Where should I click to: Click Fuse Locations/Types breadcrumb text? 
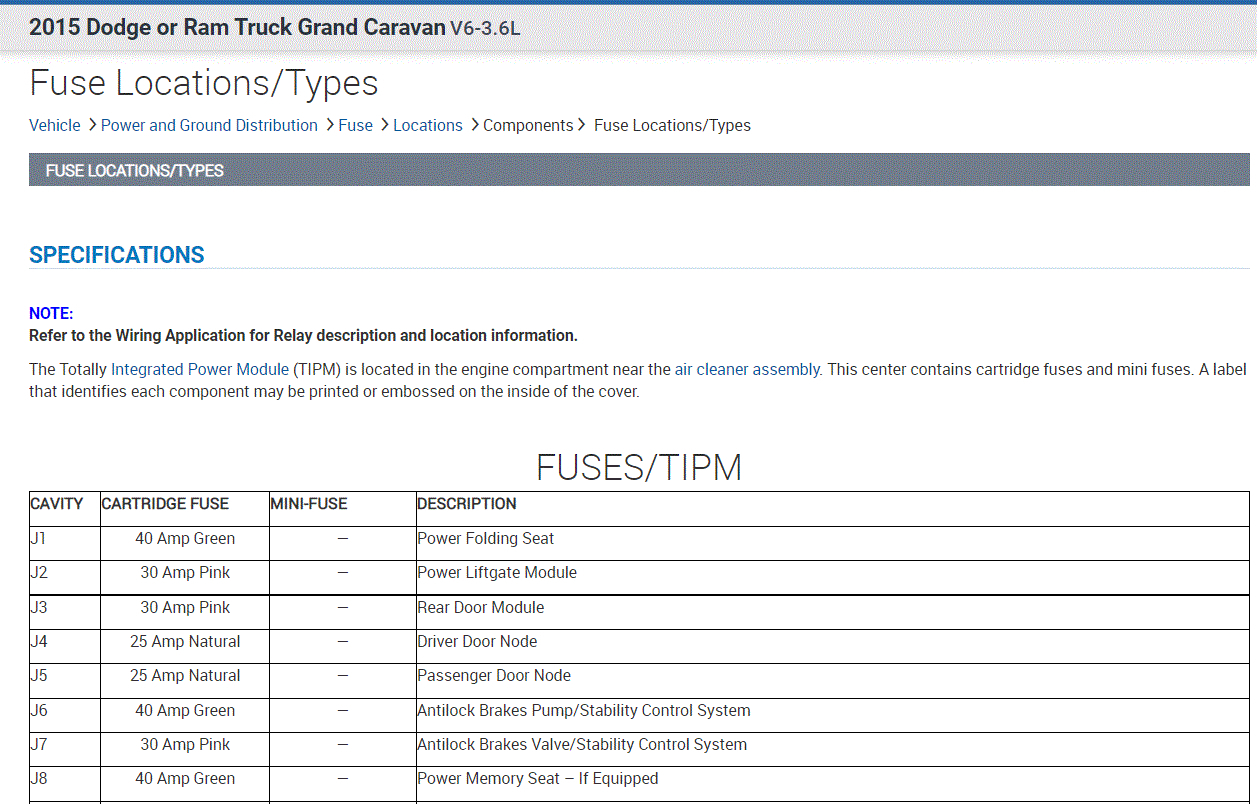tap(672, 125)
